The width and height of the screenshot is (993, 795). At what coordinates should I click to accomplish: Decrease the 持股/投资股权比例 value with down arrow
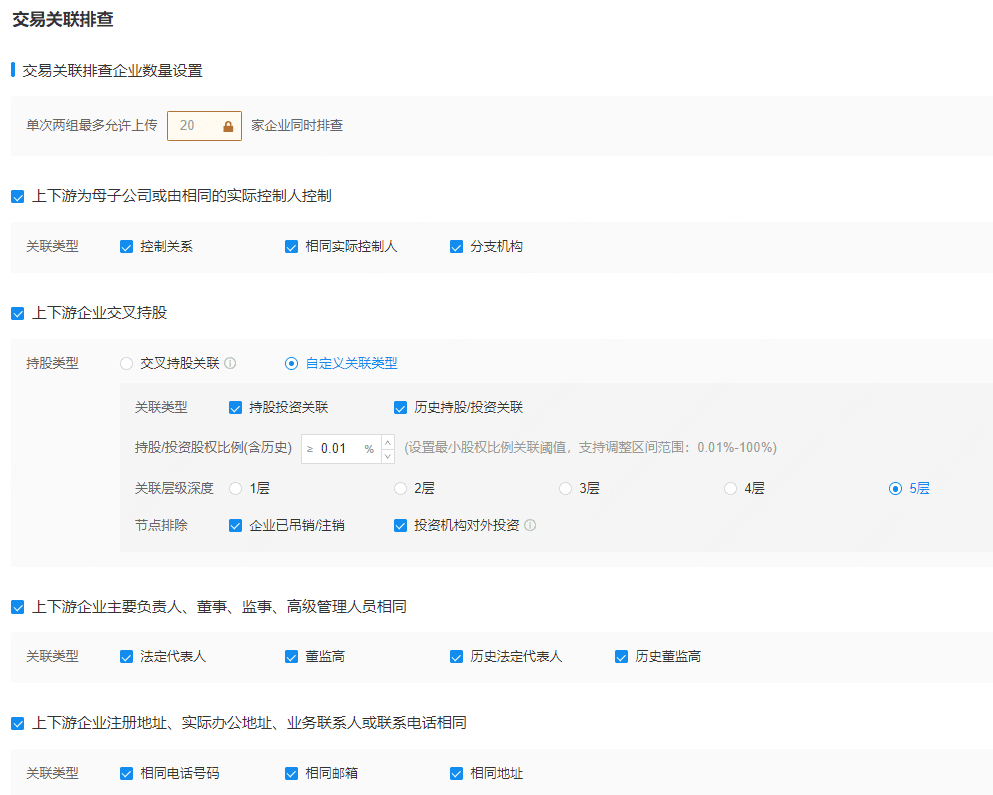coord(388,456)
